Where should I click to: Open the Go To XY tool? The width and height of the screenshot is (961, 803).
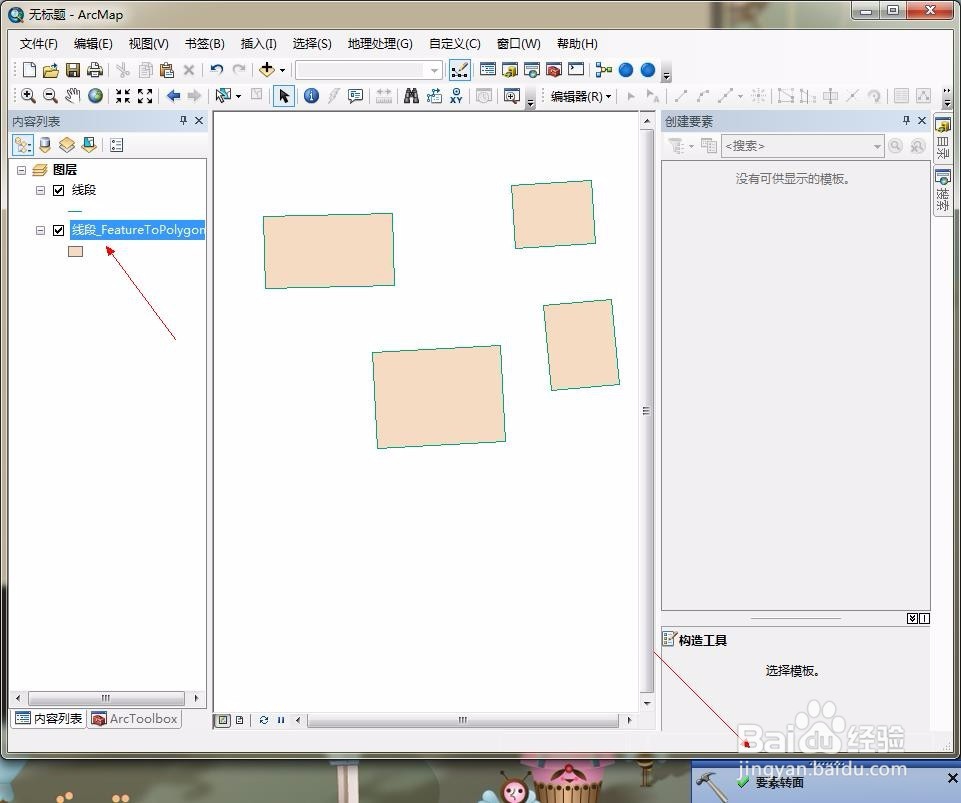click(x=456, y=96)
